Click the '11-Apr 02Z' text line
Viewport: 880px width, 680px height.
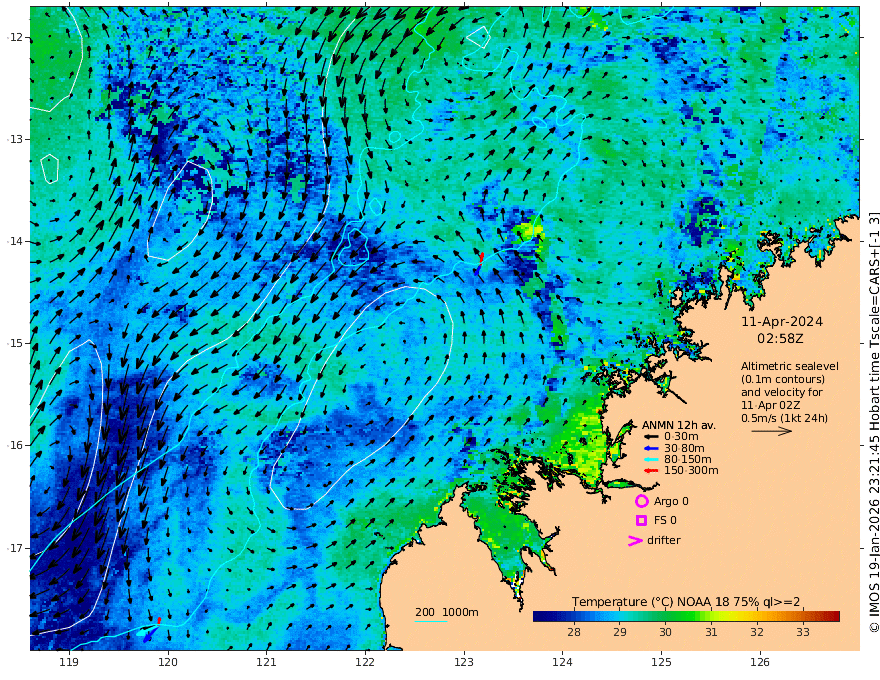coord(770,405)
